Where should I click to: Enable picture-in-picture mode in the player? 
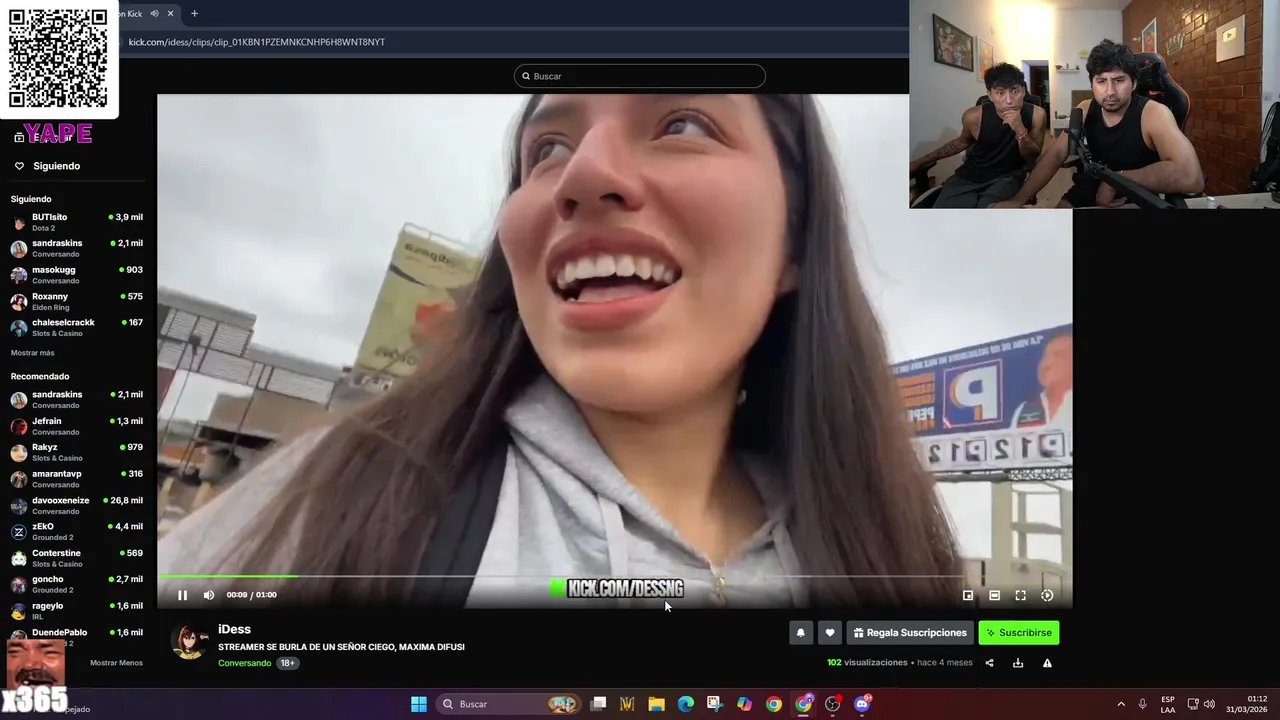pos(968,595)
